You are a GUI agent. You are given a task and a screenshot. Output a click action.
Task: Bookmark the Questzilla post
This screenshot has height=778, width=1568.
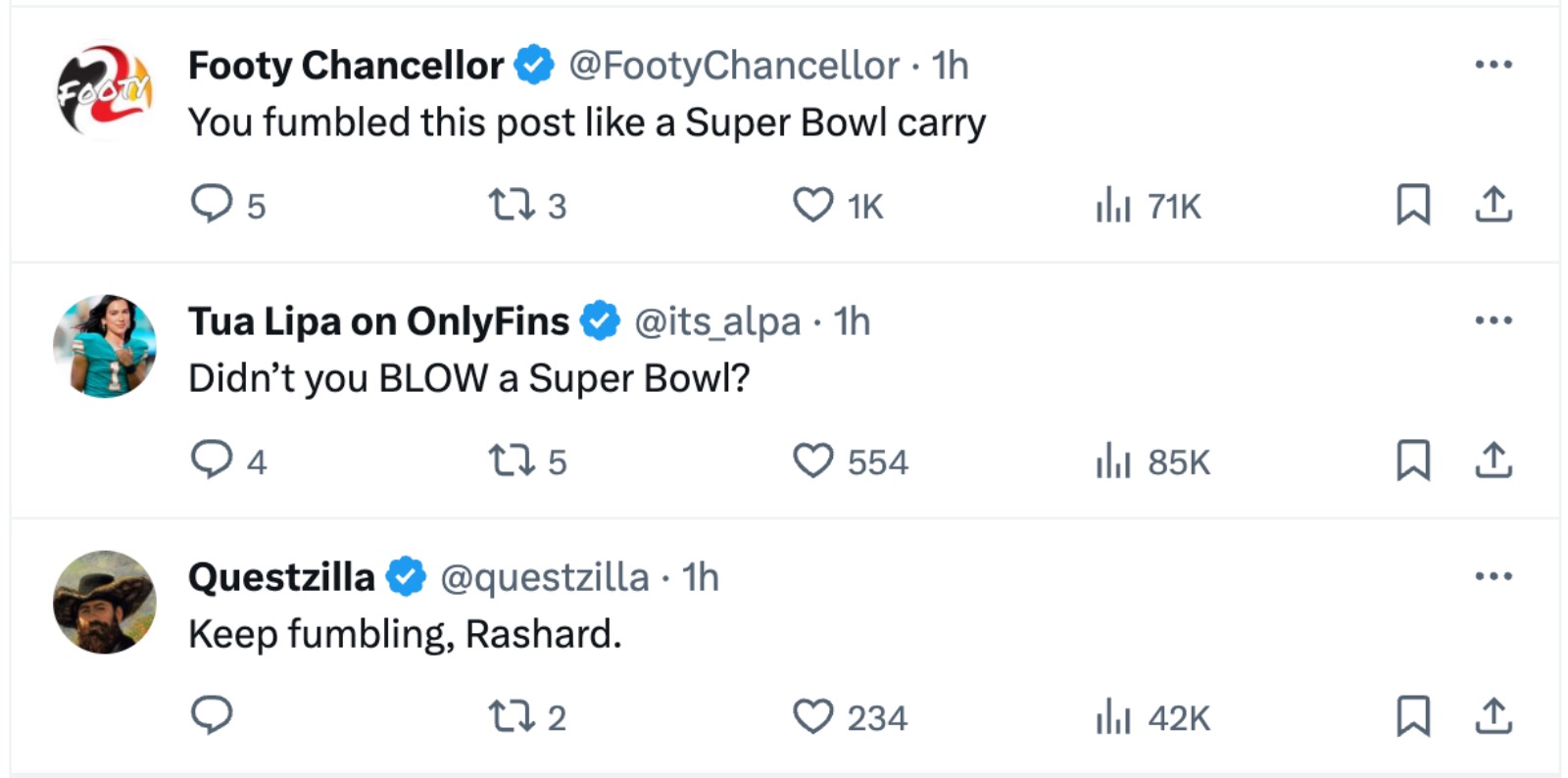[1412, 716]
